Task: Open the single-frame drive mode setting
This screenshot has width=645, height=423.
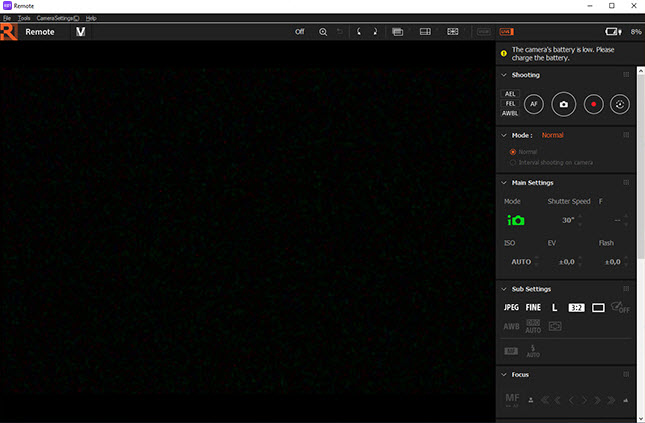Action: click(x=598, y=307)
